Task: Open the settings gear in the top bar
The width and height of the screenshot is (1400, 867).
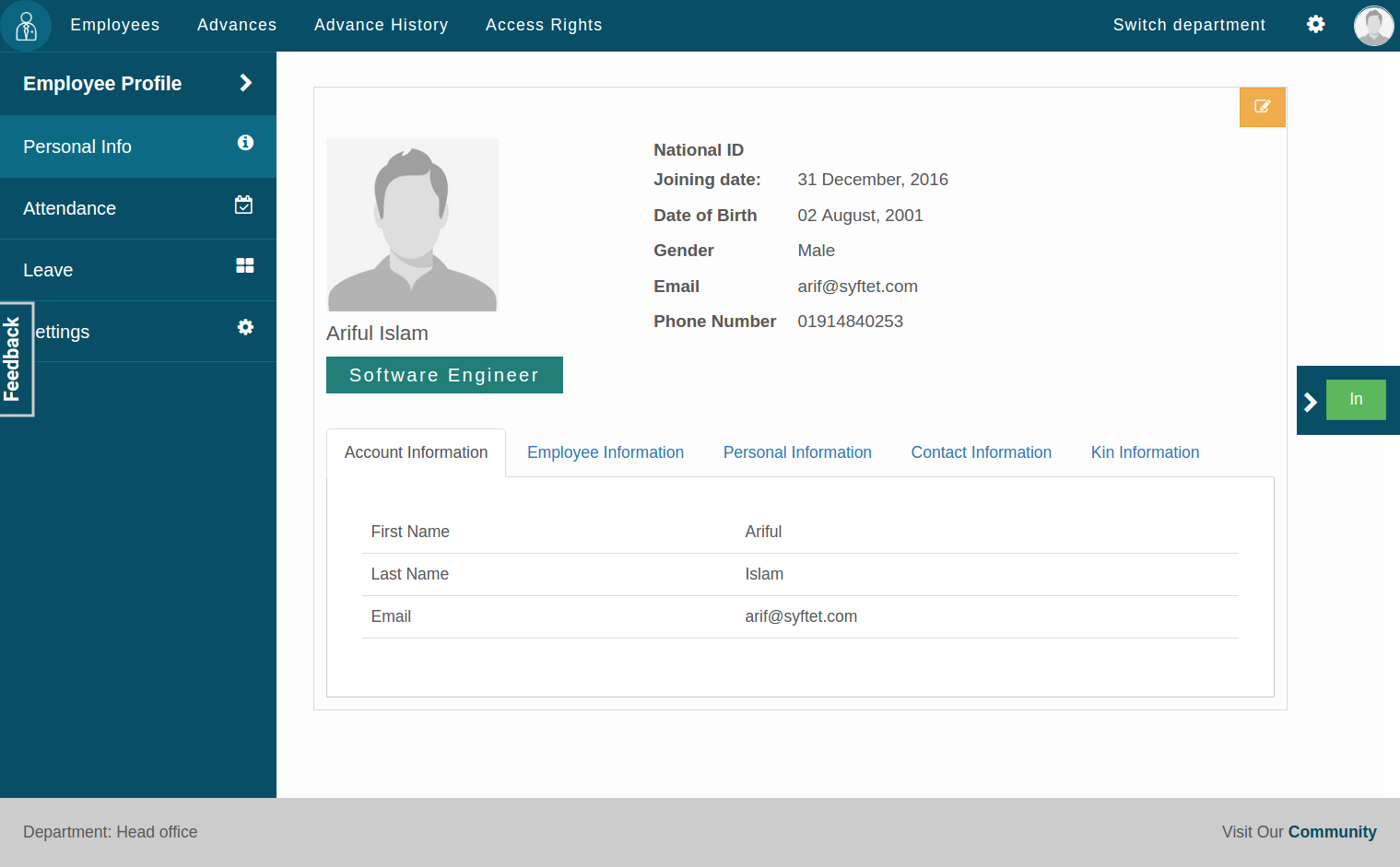Action: pos(1315,25)
